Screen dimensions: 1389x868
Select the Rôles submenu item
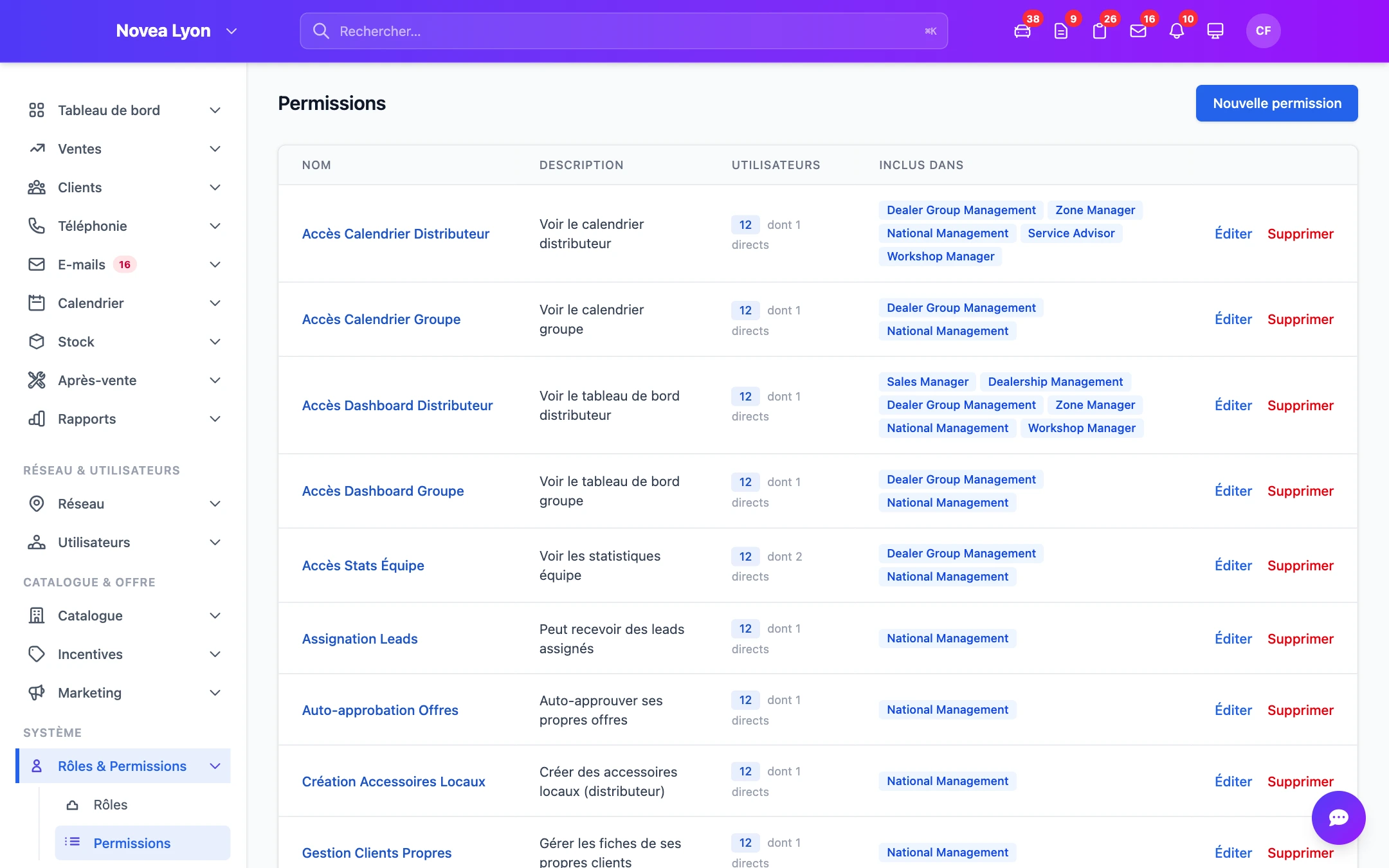[x=143, y=804]
